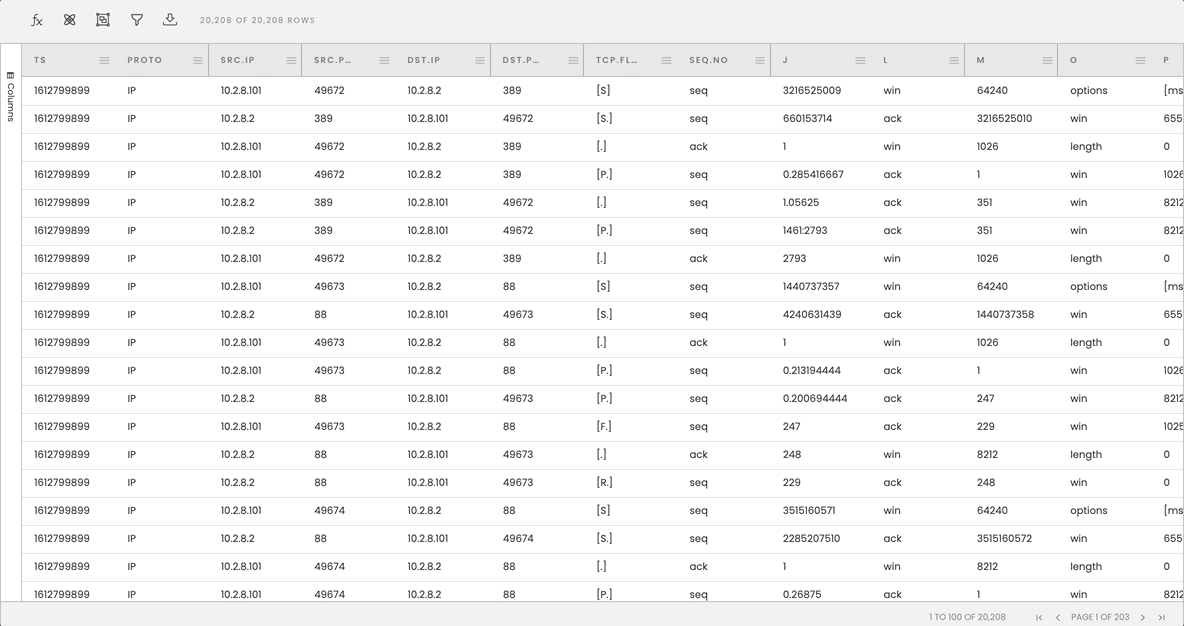This screenshot has height=626, width=1184.
Task: Select cell with value 1440737357
Action: coord(811,286)
